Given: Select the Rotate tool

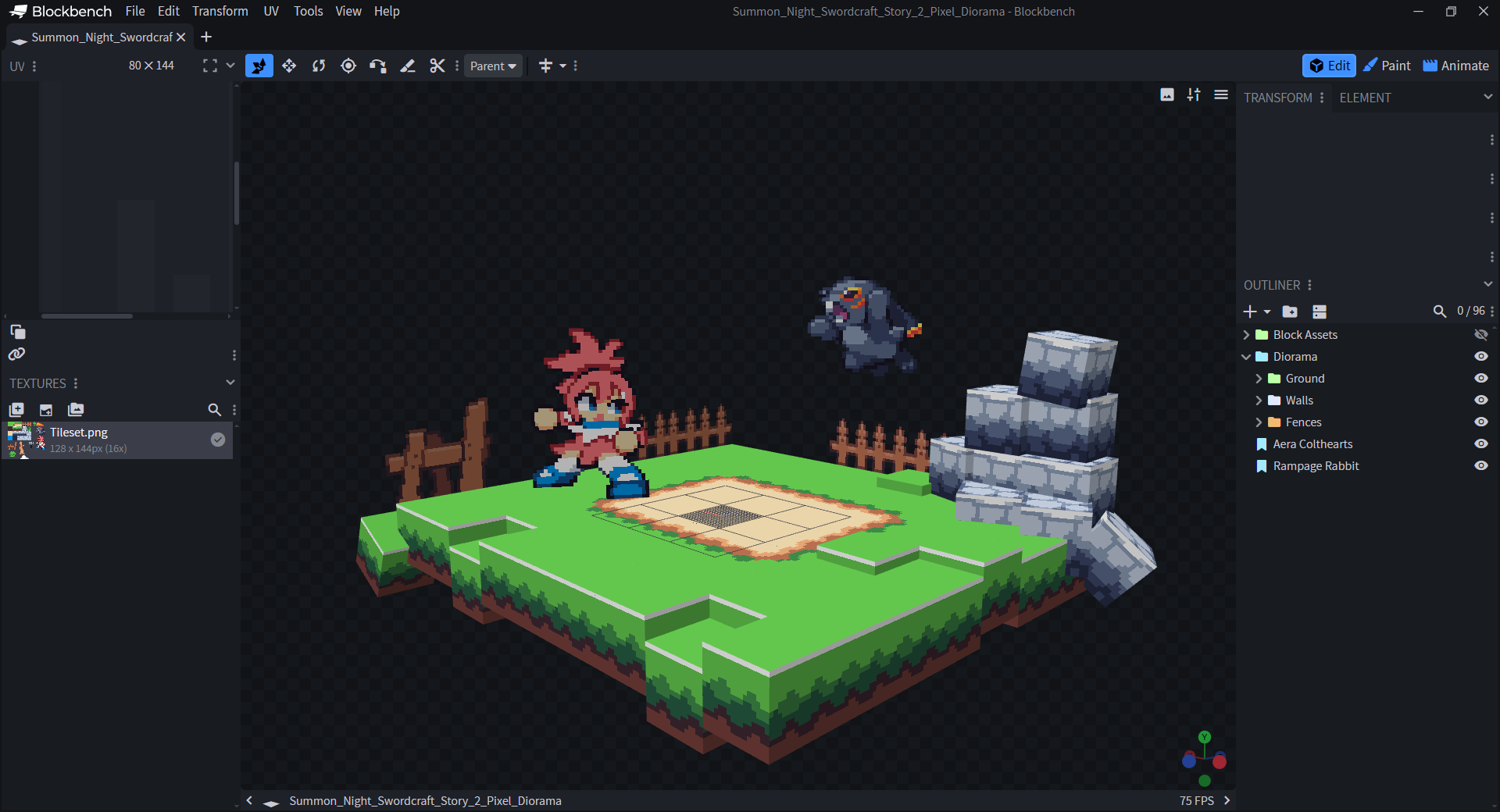Looking at the screenshot, I should [x=319, y=66].
